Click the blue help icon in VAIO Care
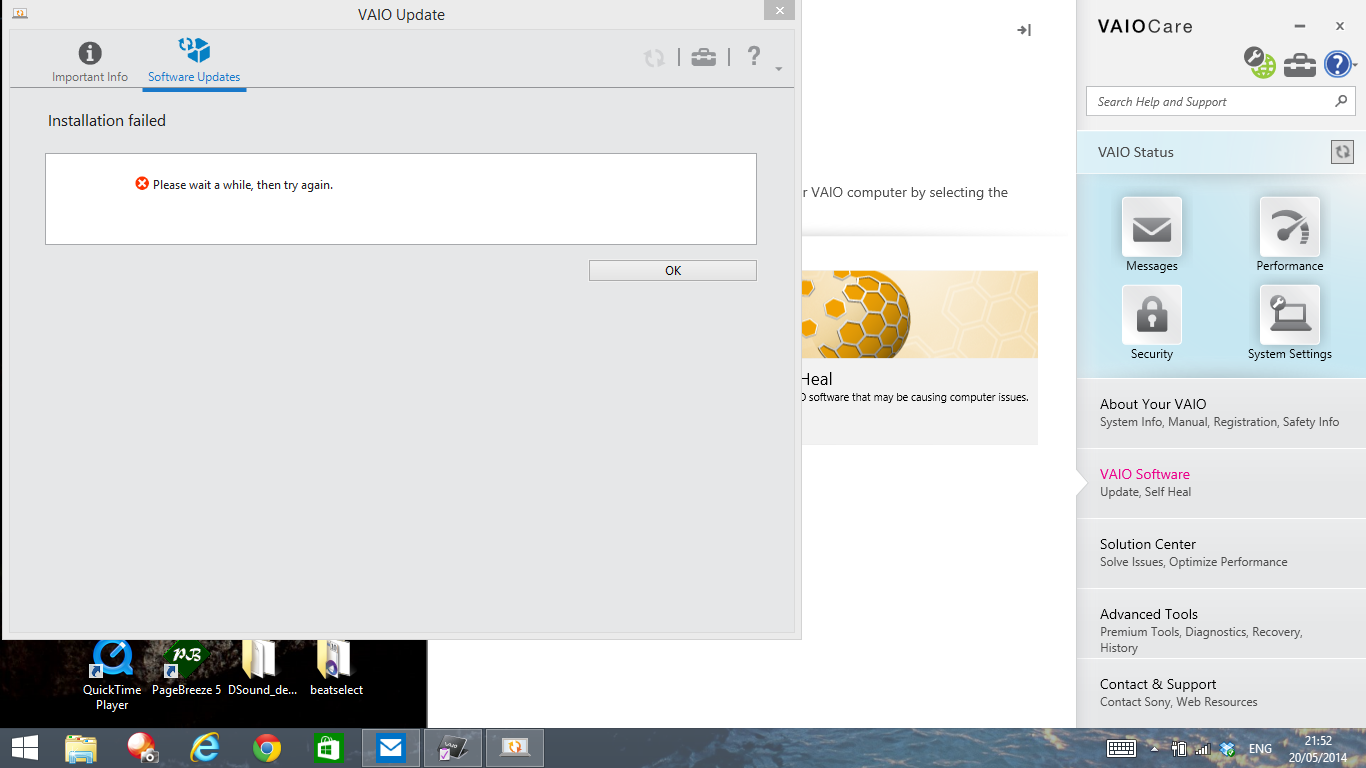Viewport: 1366px width, 768px height. tap(1338, 64)
